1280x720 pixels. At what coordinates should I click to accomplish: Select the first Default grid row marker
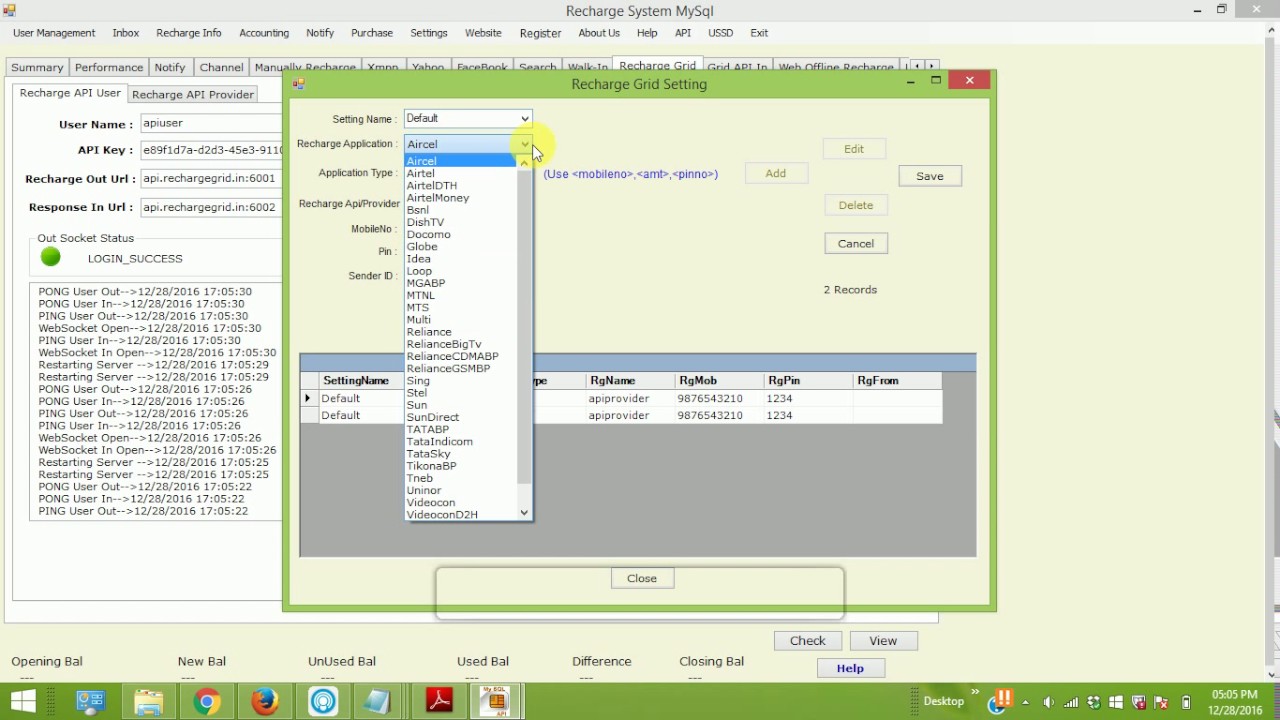coord(308,398)
